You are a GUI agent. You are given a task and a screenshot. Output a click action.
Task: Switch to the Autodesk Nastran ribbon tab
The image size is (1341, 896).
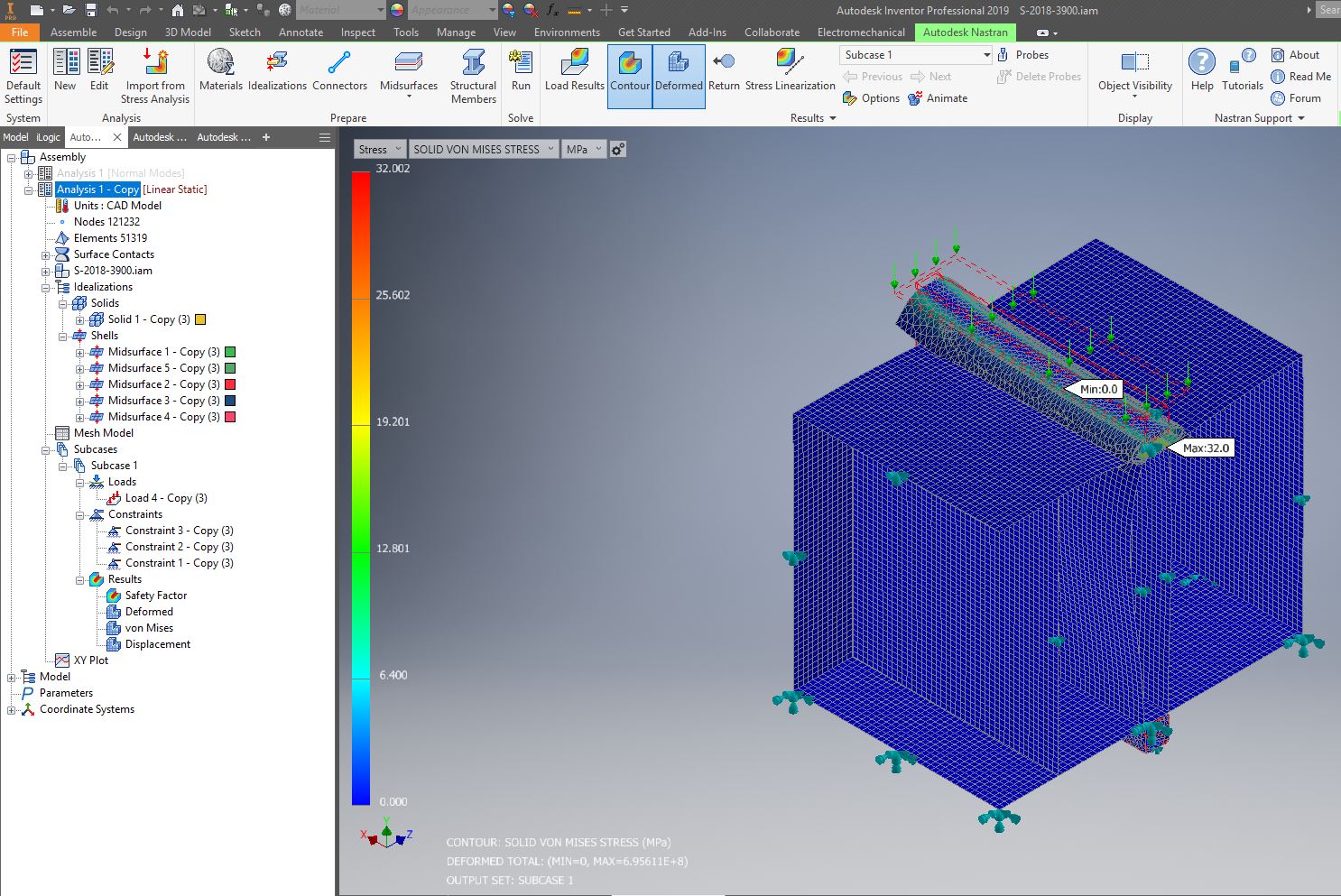pos(965,32)
